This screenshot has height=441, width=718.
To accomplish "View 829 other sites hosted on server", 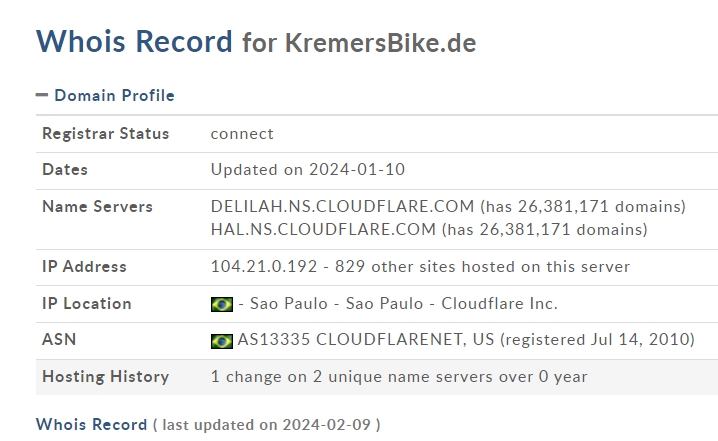I will [x=482, y=267].
